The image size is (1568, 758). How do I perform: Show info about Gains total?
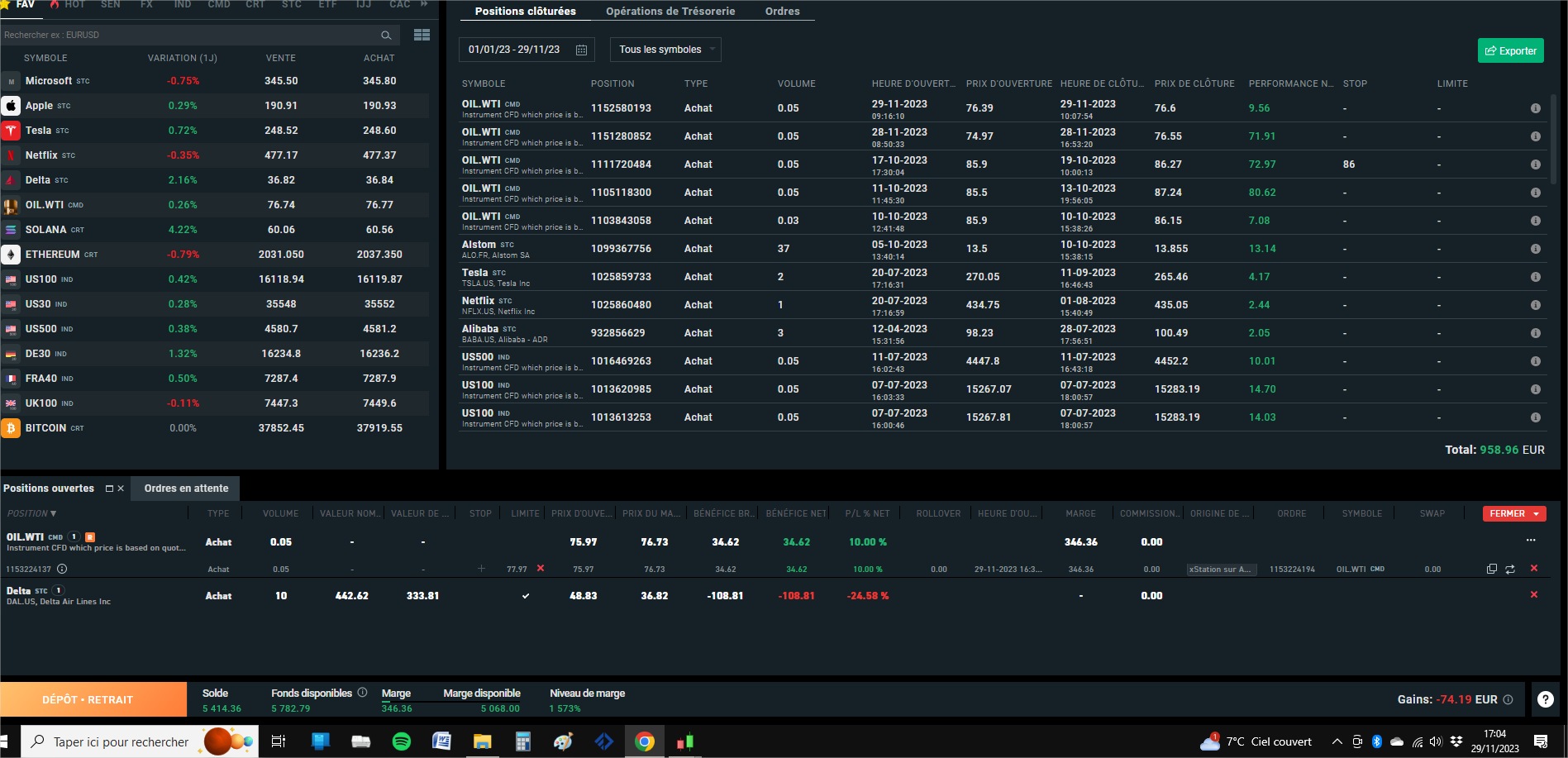pyautogui.click(x=1508, y=699)
